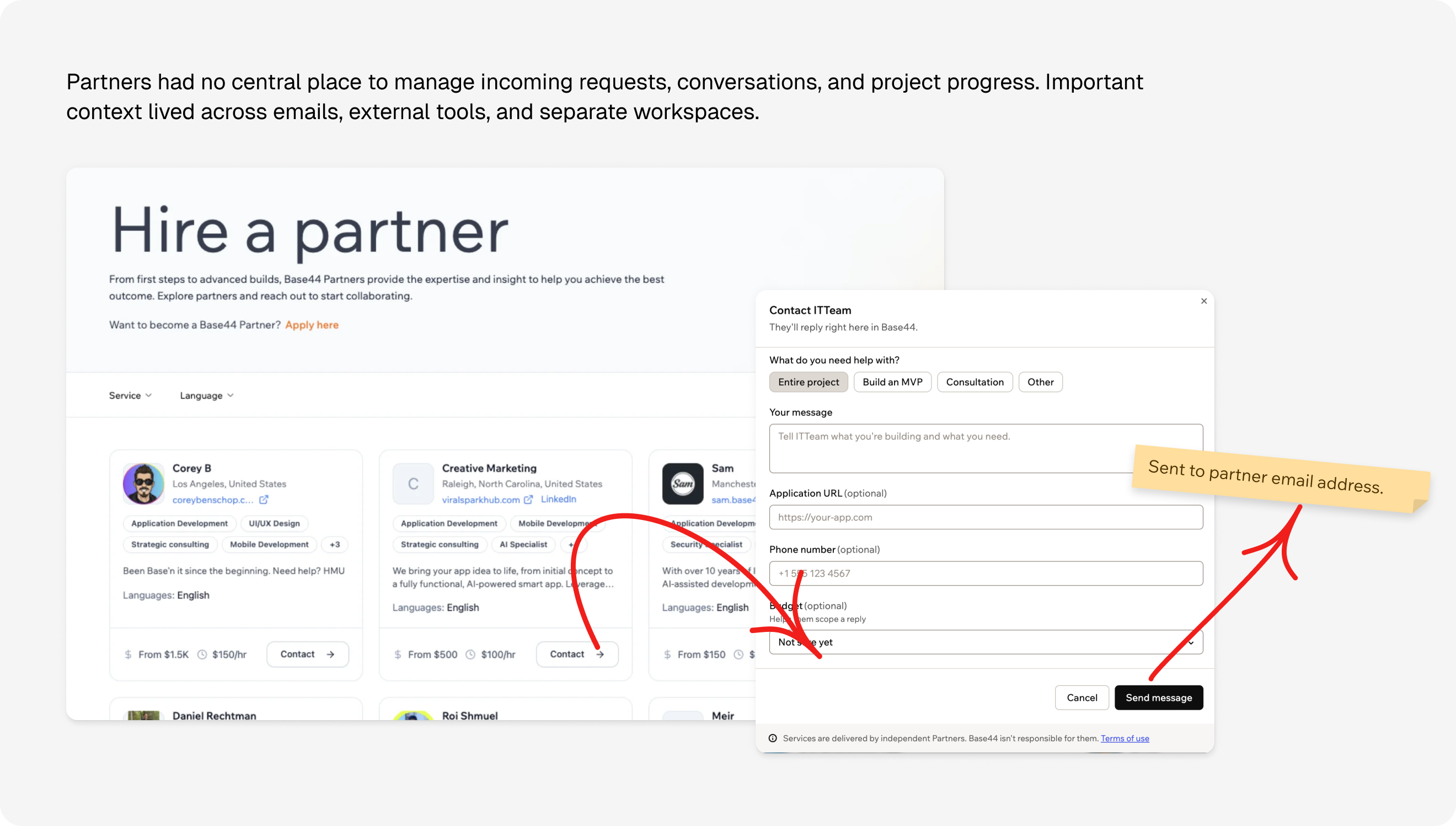The image size is (1456, 826).
Task: Expand the Language filter dropdown
Action: coord(206,395)
